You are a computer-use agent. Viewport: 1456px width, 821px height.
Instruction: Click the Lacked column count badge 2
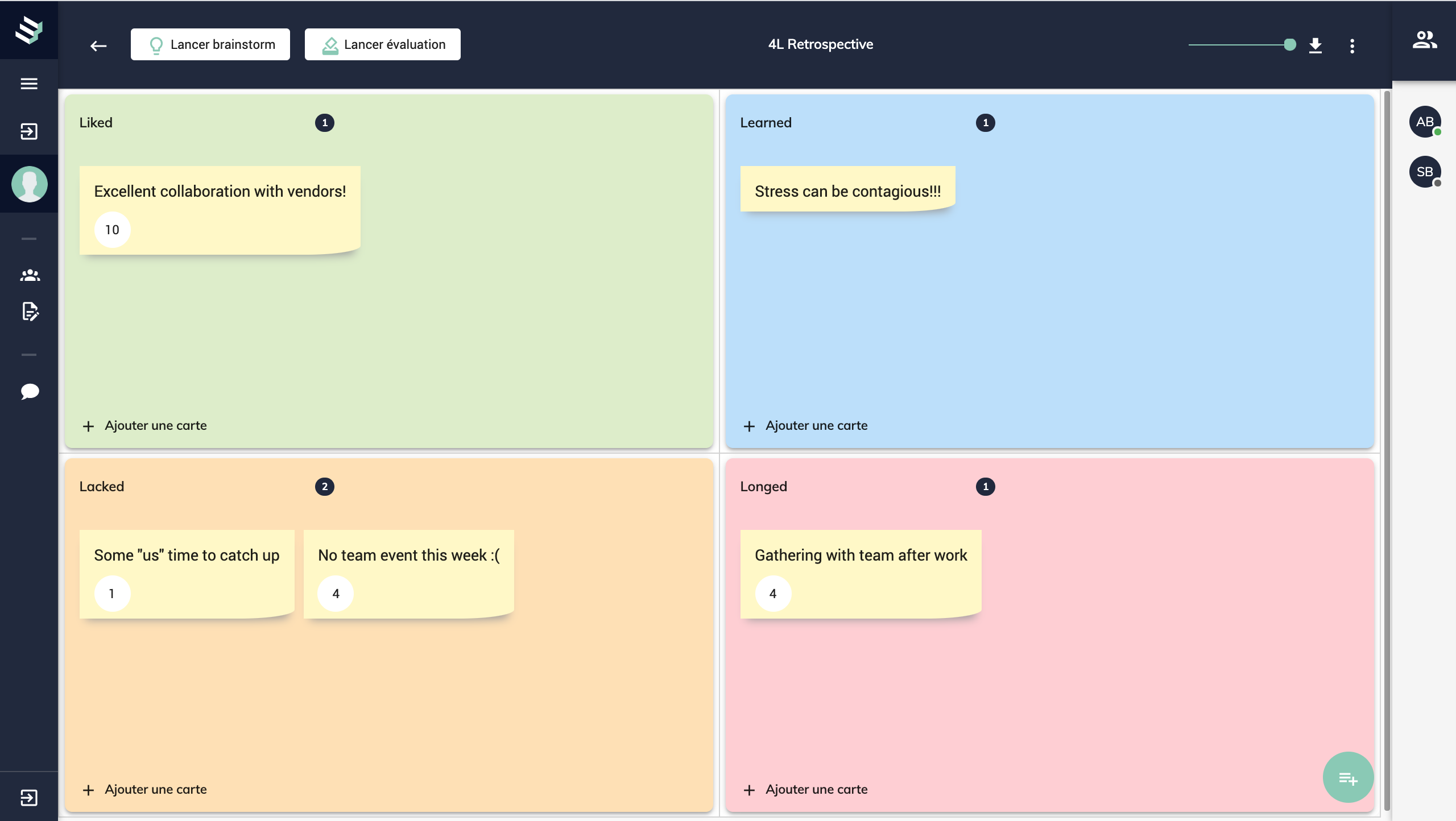pos(325,487)
